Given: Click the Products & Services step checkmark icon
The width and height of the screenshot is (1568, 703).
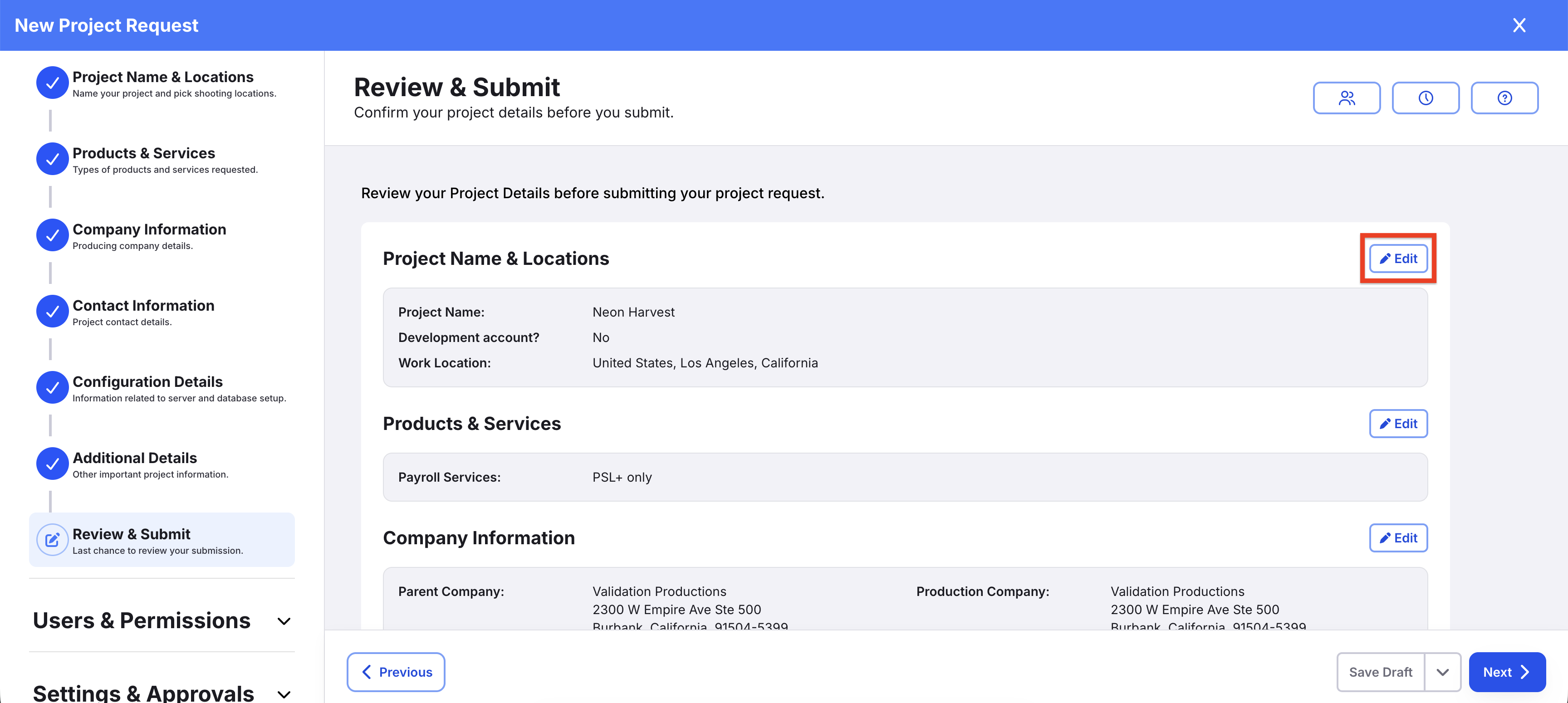Looking at the screenshot, I should 52,159.
